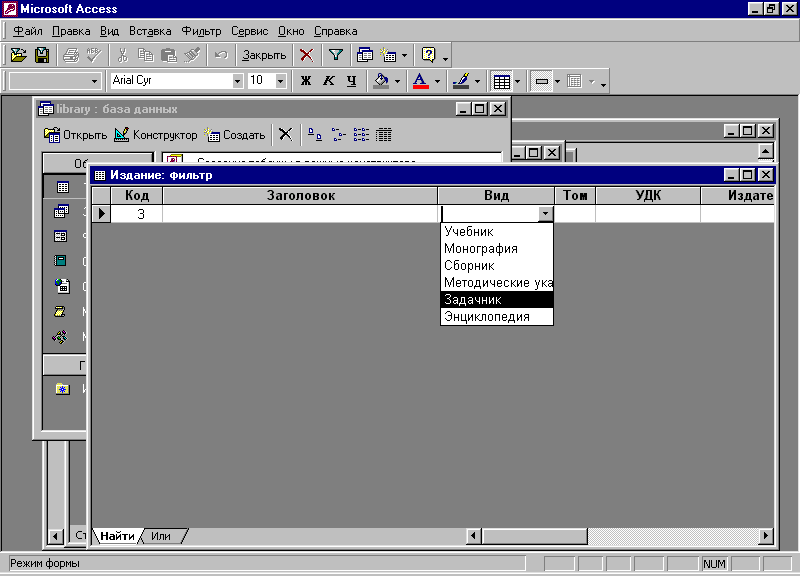Click the fill color paint bucket icon
Viewport: 800px width, 576px height.
[x=381, y=81]
